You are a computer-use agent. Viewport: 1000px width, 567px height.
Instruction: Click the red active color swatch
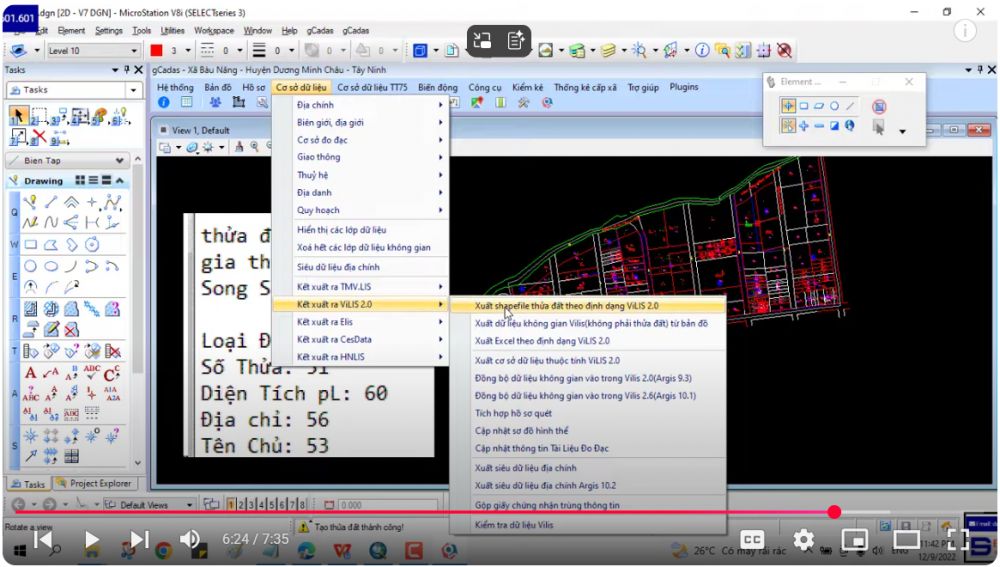(157, 50)
